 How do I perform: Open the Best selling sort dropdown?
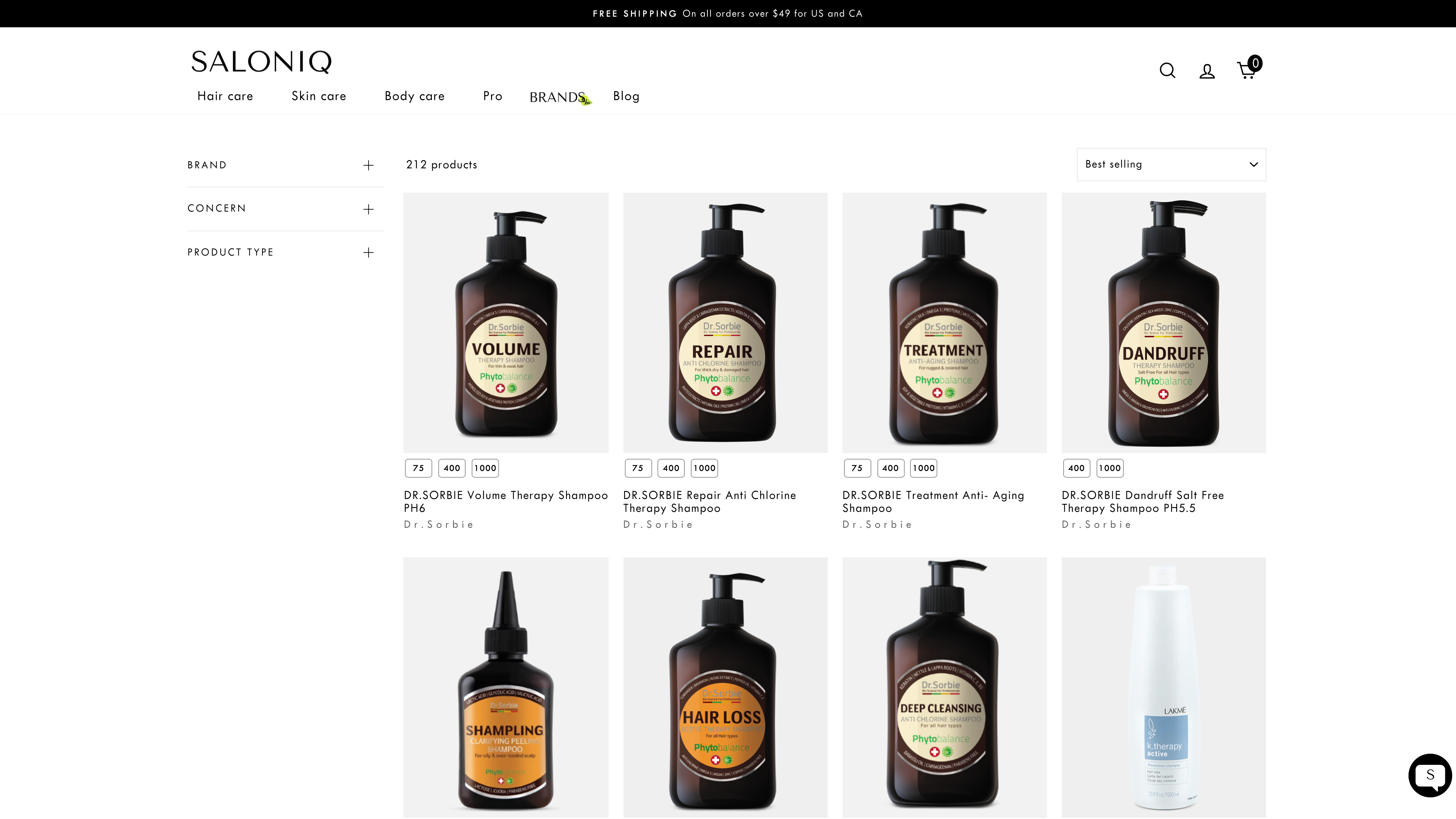pyautogui.click(x=1170, y=164)
